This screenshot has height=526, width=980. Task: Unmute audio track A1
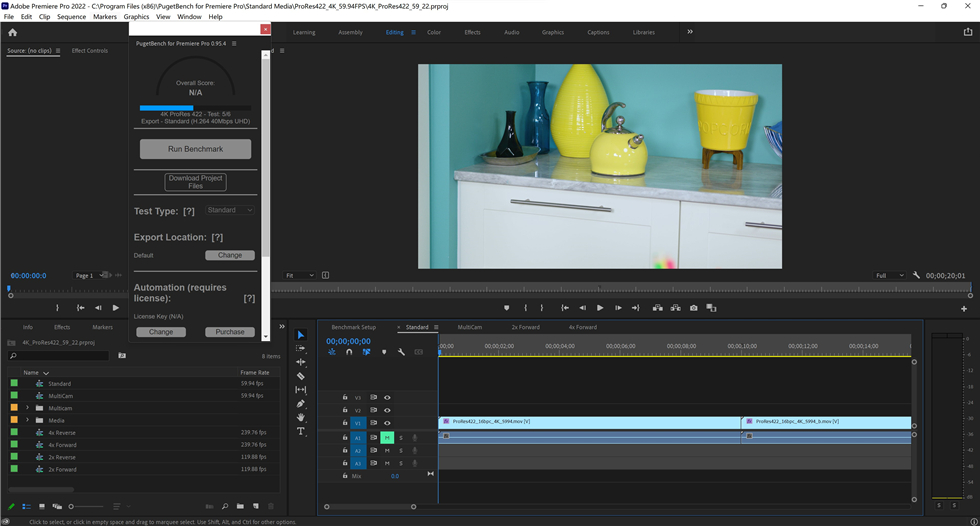(387, 438)
